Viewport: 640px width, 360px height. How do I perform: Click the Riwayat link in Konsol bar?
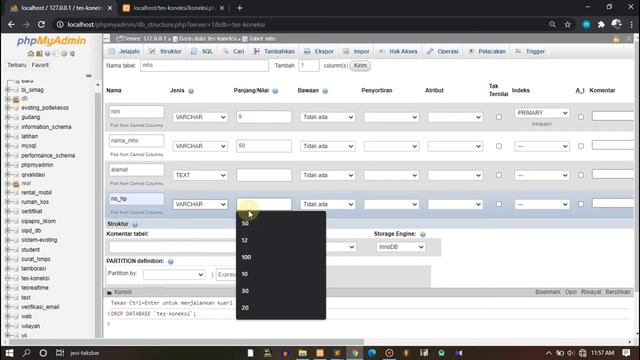tap(591, 292)
